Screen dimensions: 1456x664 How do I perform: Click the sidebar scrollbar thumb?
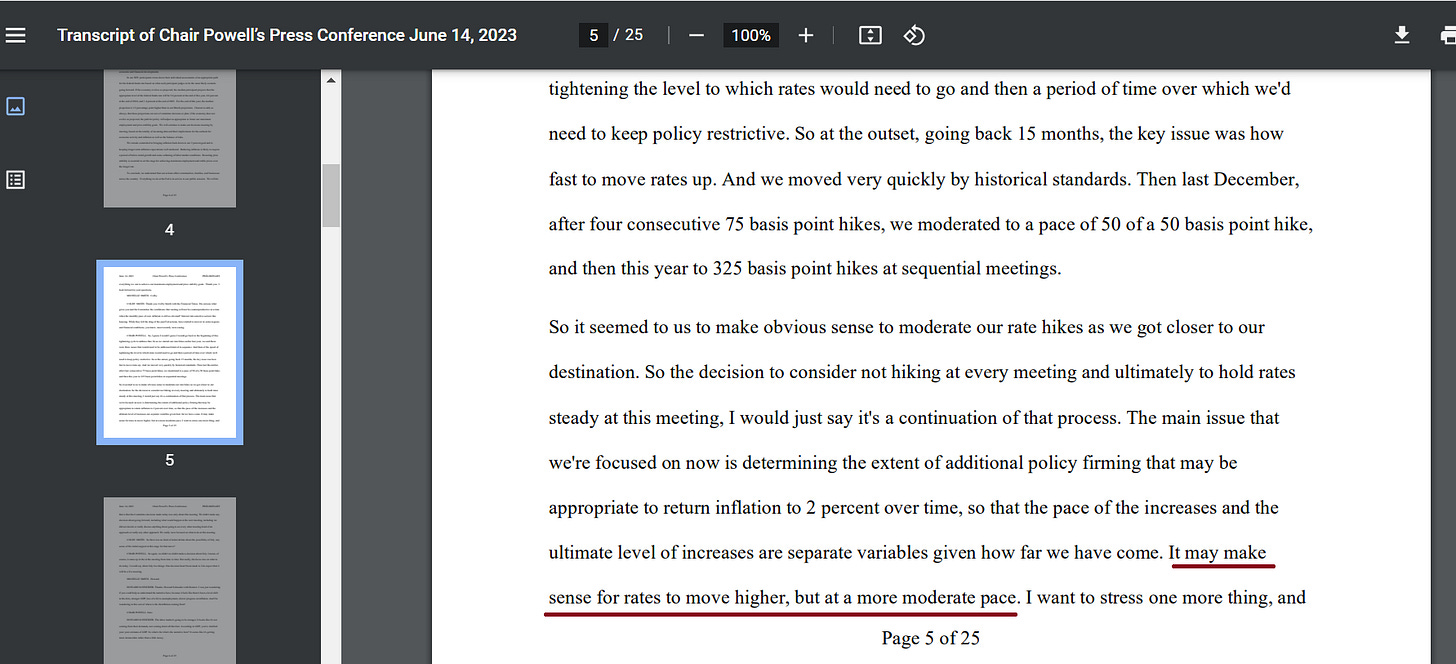[330, 196]
